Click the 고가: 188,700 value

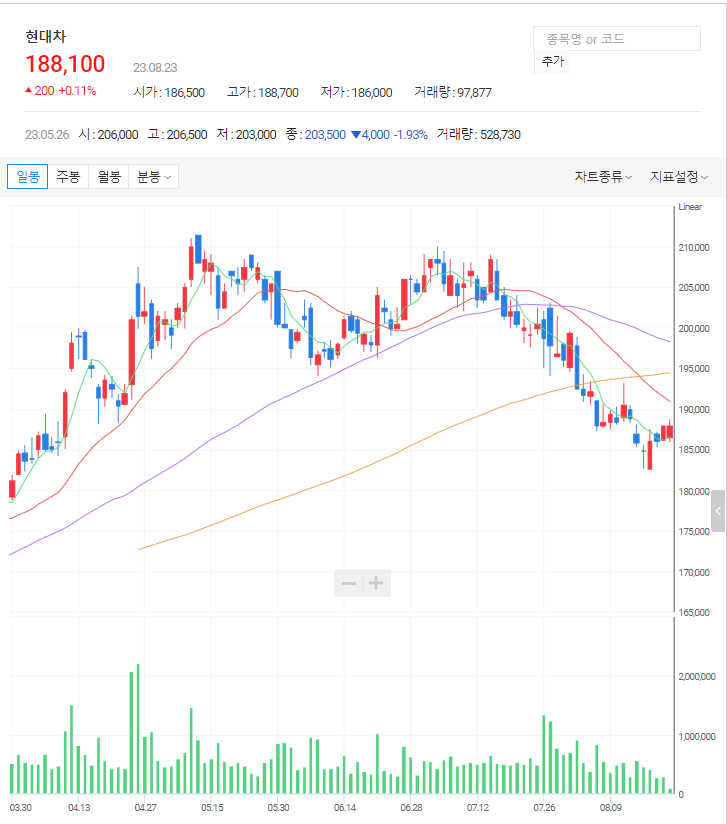[x=262, y=92]
